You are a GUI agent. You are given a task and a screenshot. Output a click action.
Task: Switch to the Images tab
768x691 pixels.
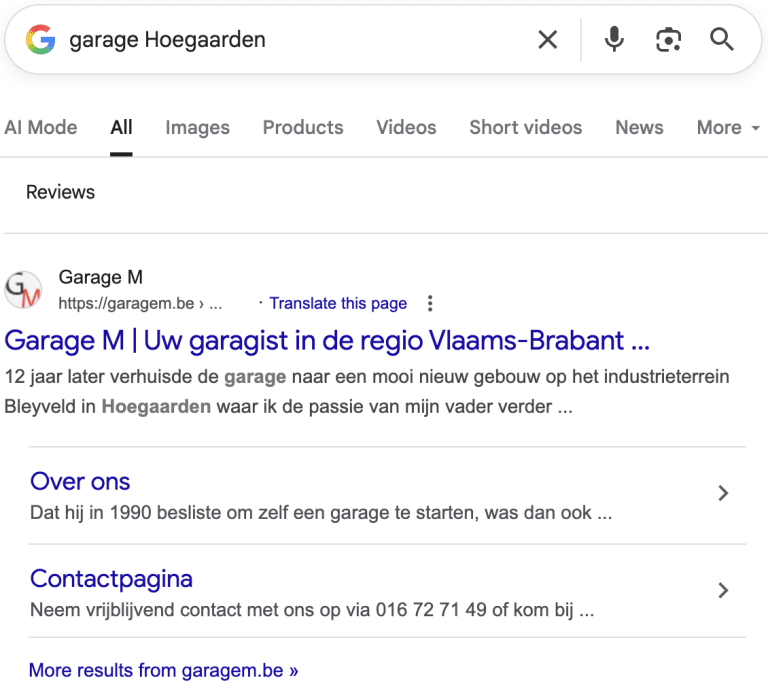click(x=197, y=128)
